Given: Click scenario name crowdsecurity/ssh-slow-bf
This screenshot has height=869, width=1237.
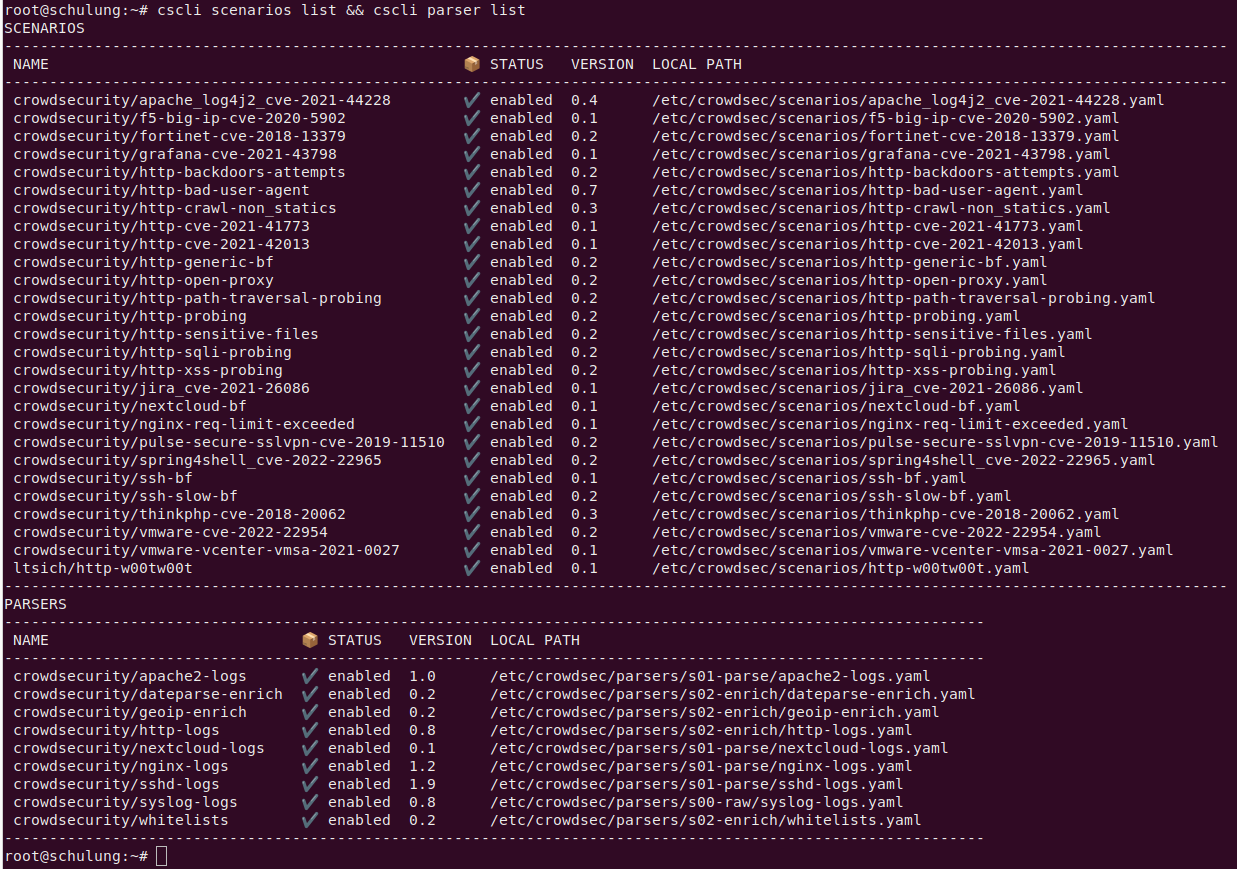Looking at the screenshot, I should [125, 496].
